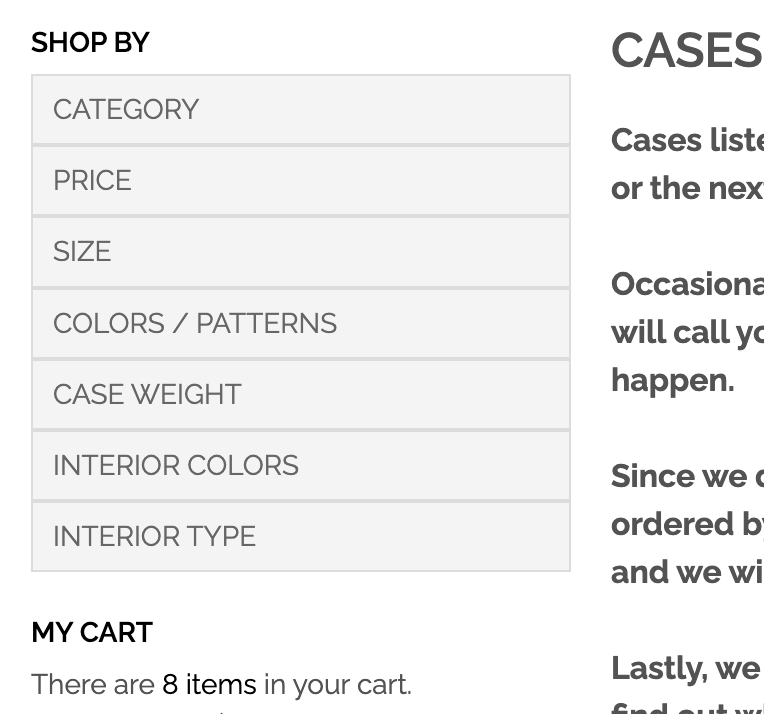764x714 pixels.
Task: Expand the INTERIOR COLORS filter
Action: (301, 466)
